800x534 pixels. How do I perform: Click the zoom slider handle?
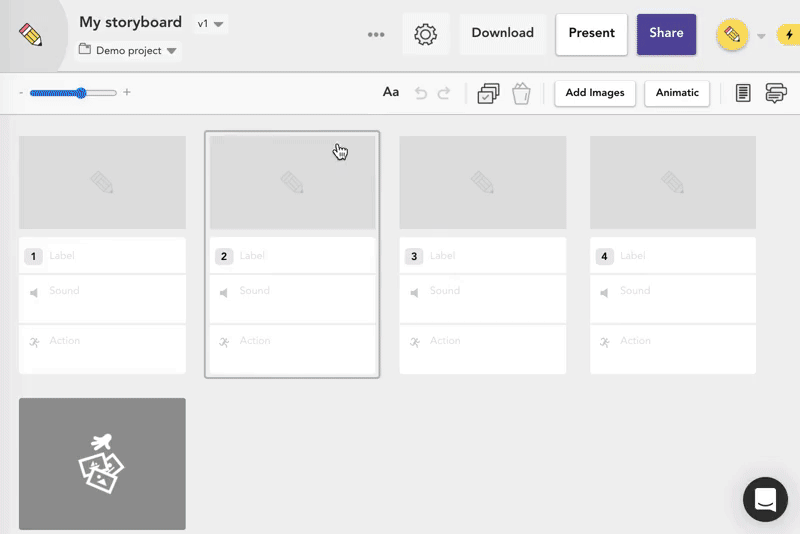pyautogui.click(x=81, y=93)
